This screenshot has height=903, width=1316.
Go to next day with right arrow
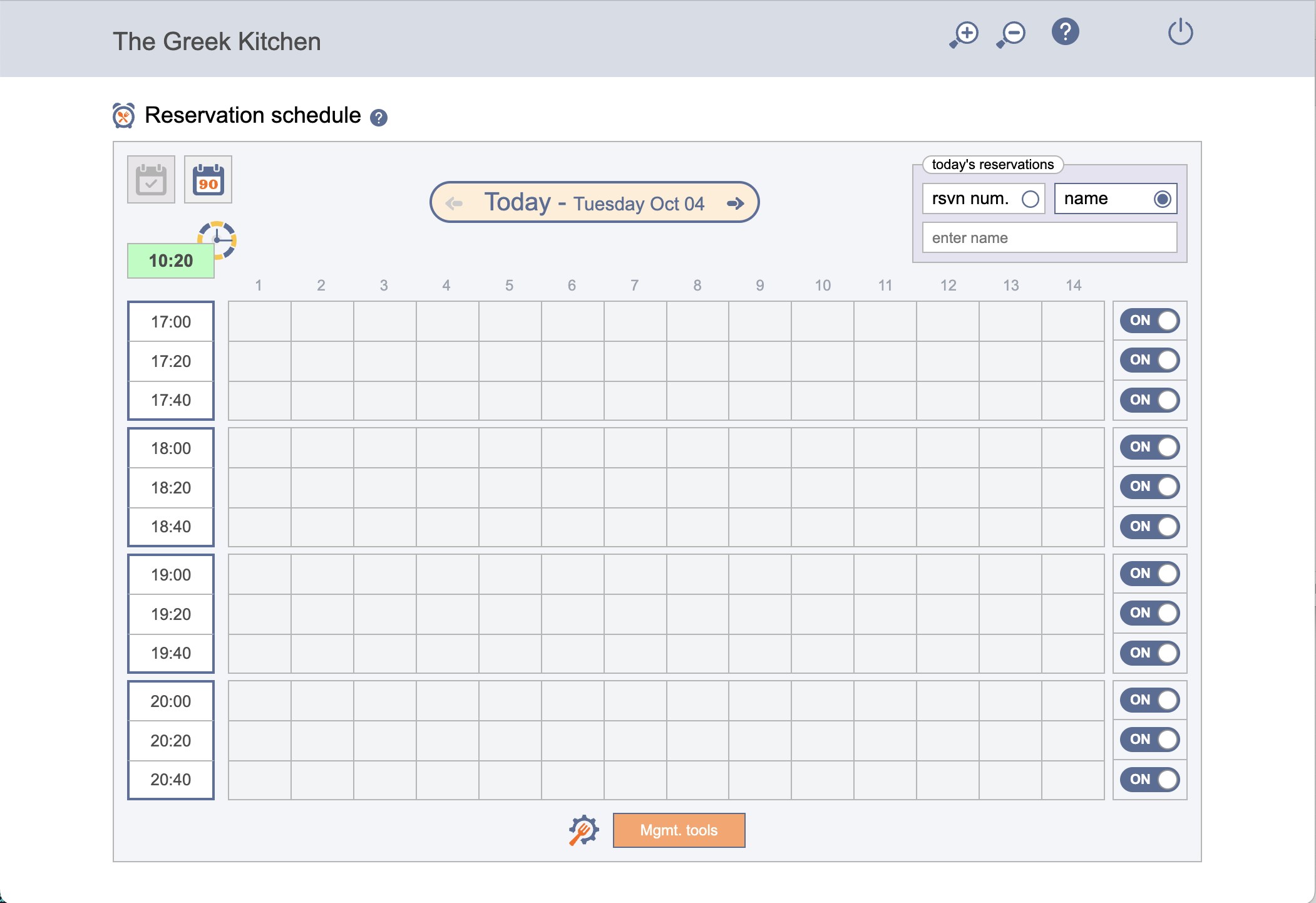click(736, 203)
